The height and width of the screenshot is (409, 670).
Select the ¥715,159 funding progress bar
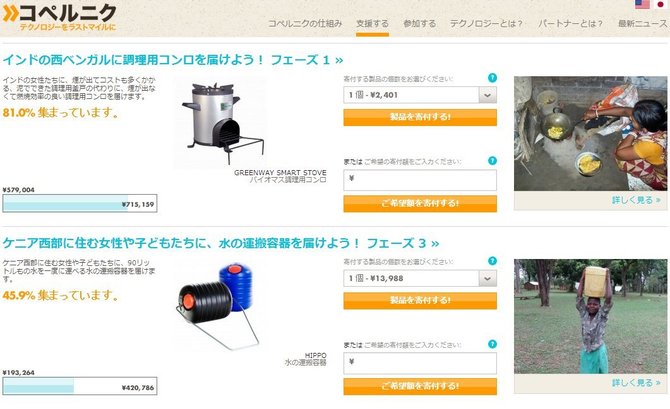(80, 203)
